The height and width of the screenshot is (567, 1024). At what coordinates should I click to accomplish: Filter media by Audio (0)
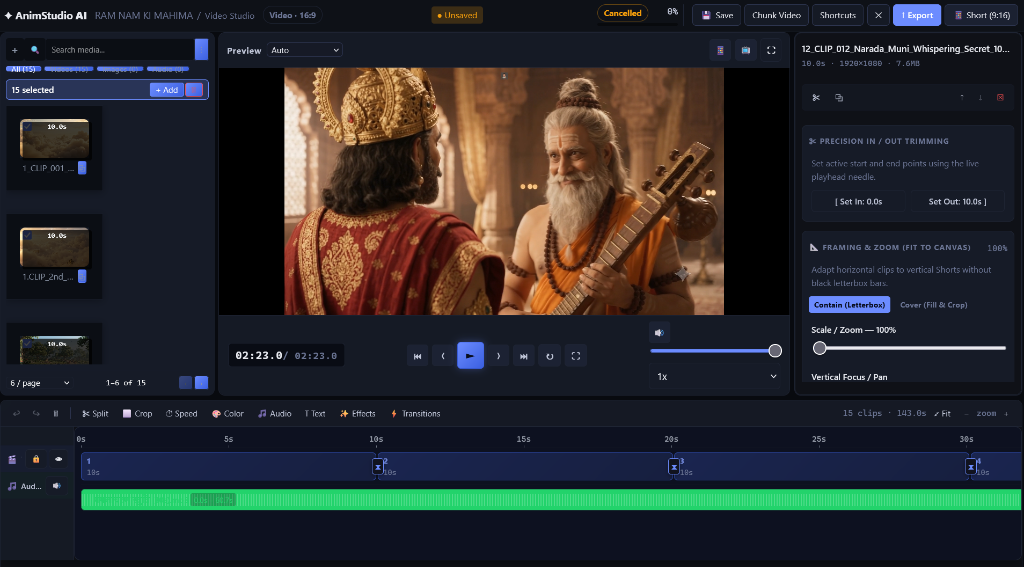click(168, 69)
